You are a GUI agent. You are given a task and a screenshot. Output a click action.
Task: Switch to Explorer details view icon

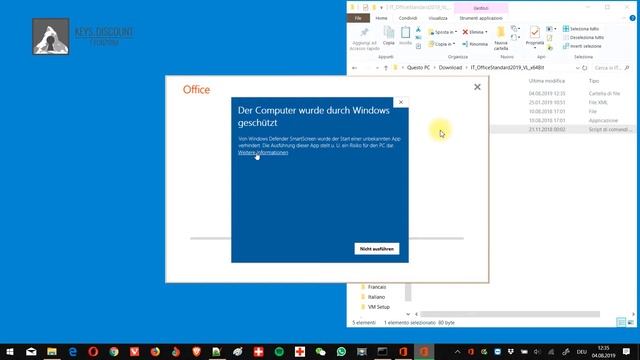[x=621, y=322]
